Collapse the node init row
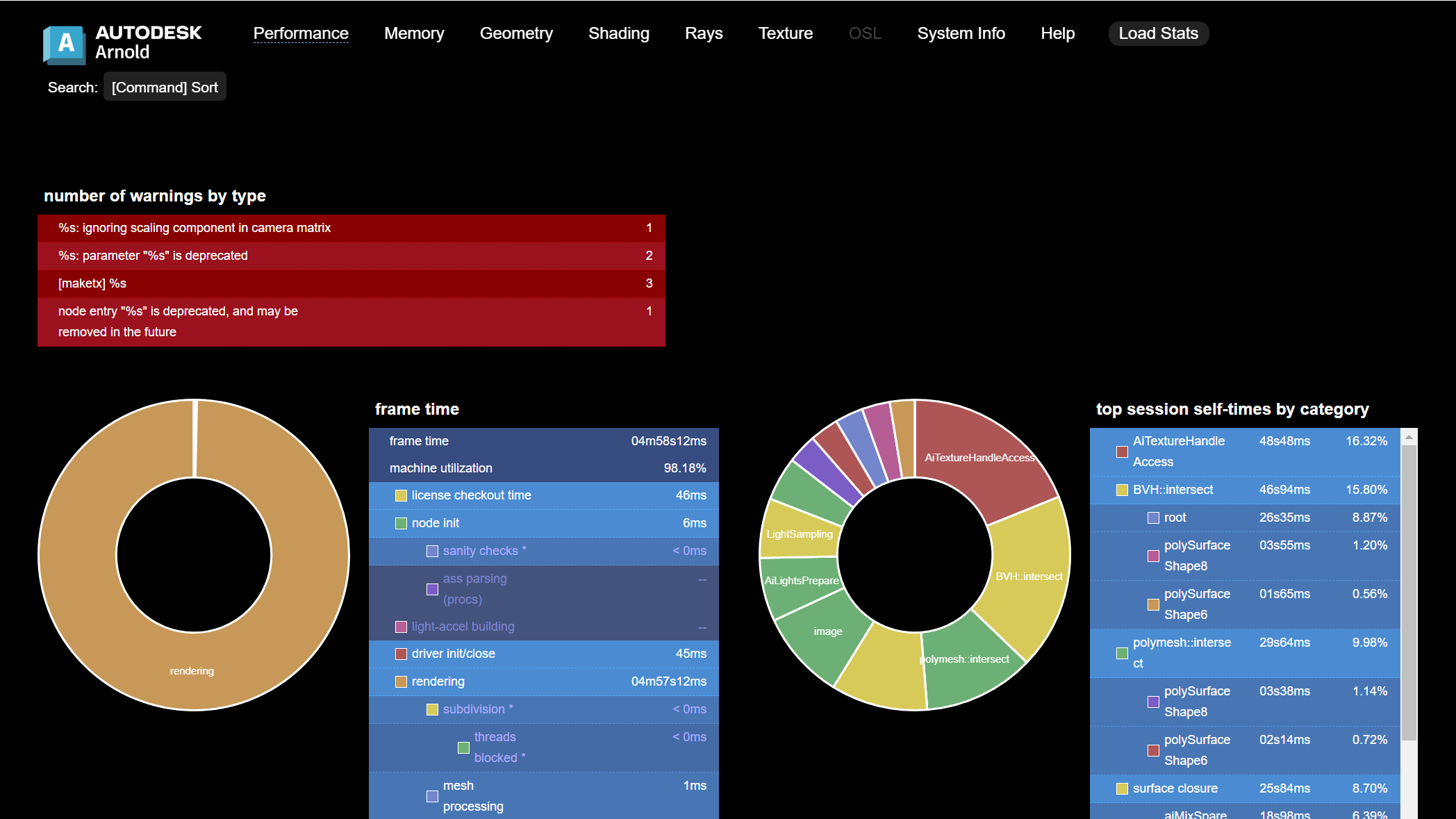 click(x=436, y=523)
